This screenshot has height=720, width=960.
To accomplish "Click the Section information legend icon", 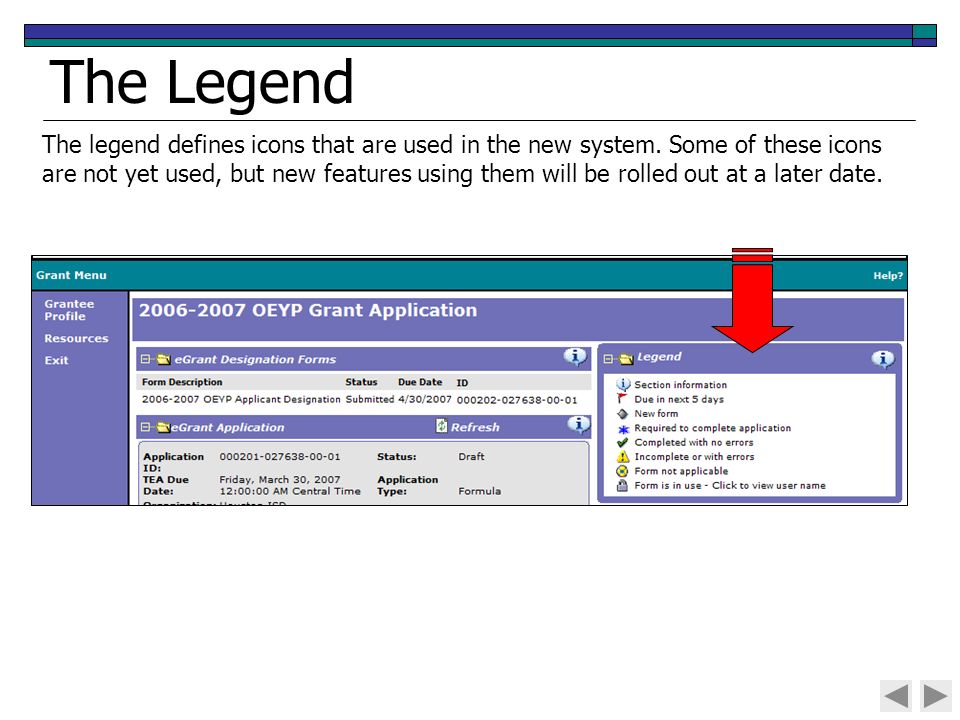I will point(623,384).
